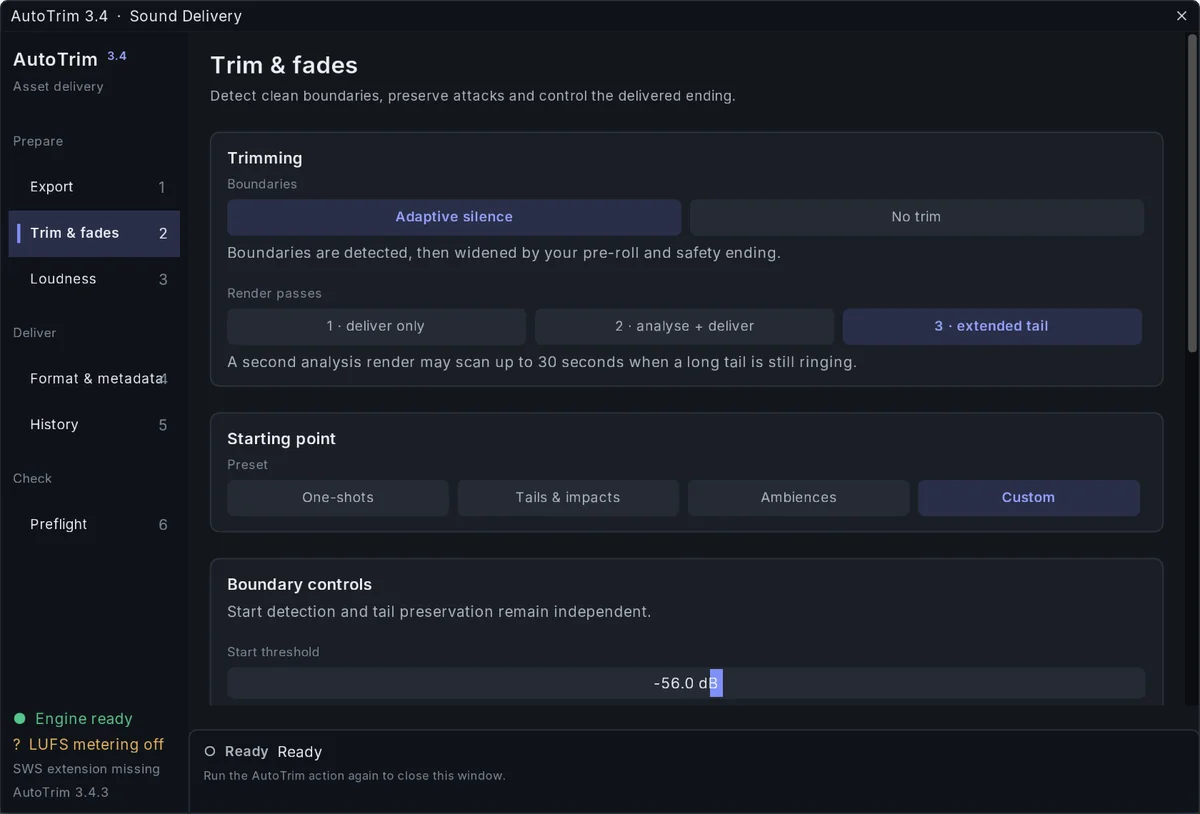Apply the One-shots preset
1200x814 pixels.
point(338,498)
